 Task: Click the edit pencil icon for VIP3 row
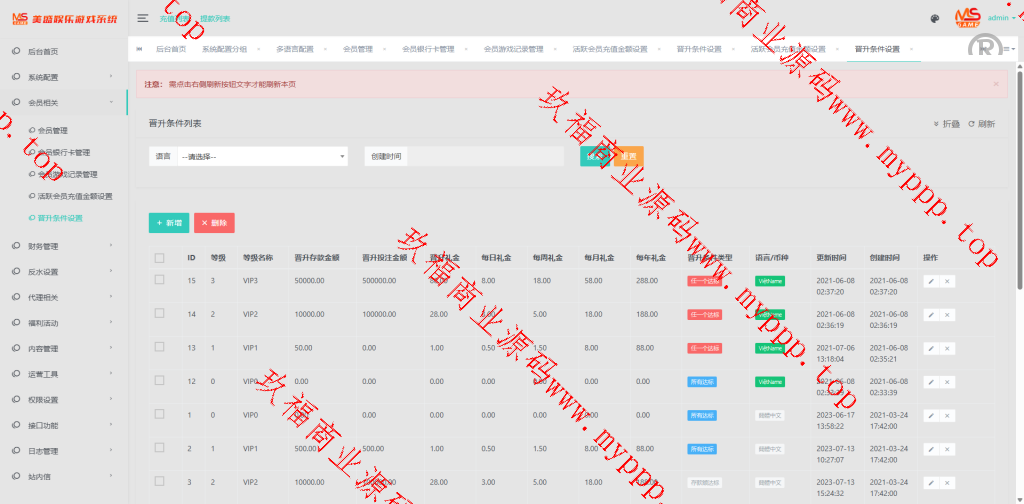coord(931,281)
